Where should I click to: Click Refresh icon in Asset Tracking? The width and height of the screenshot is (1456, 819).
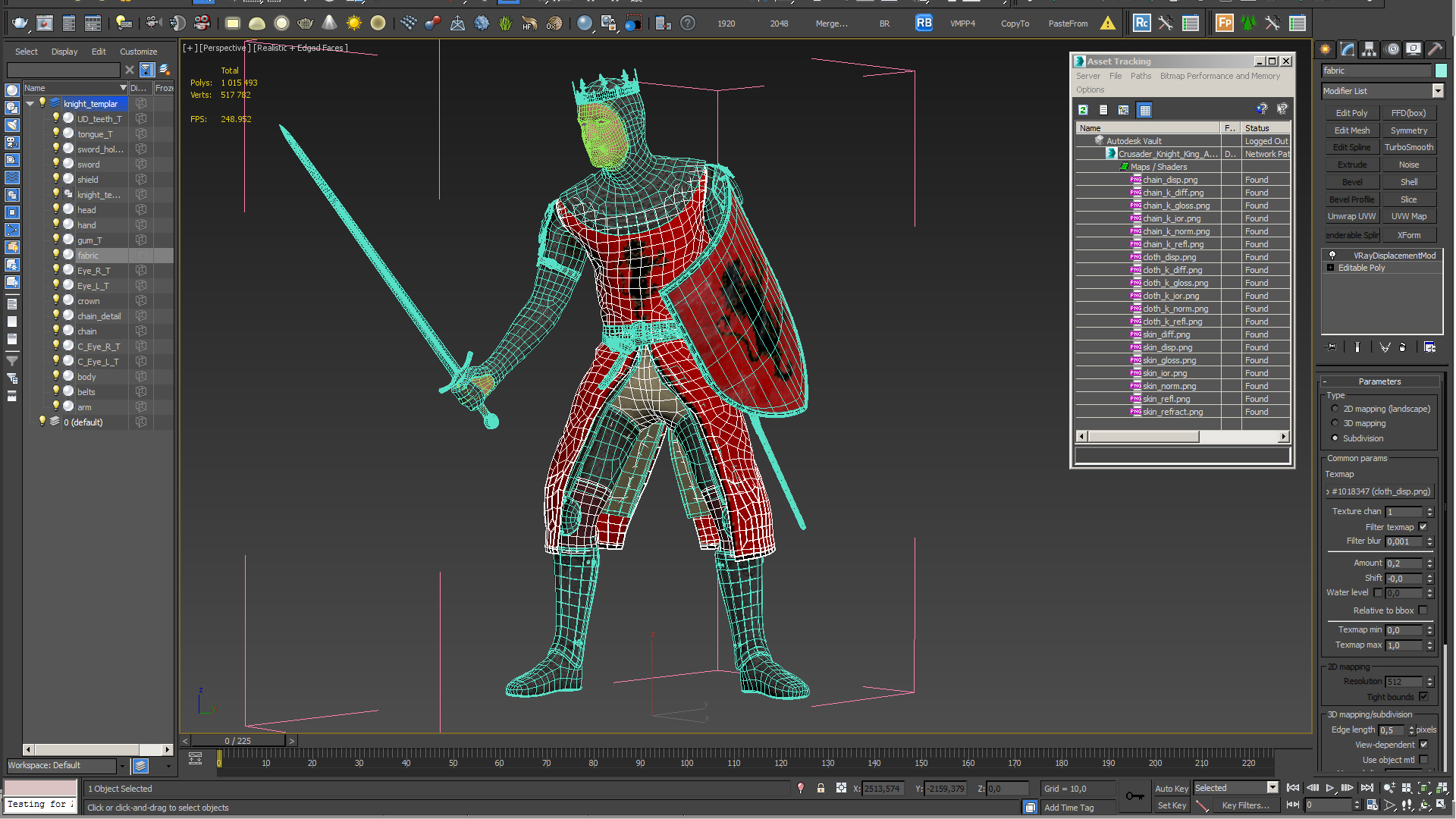[x=1084, y=110]
